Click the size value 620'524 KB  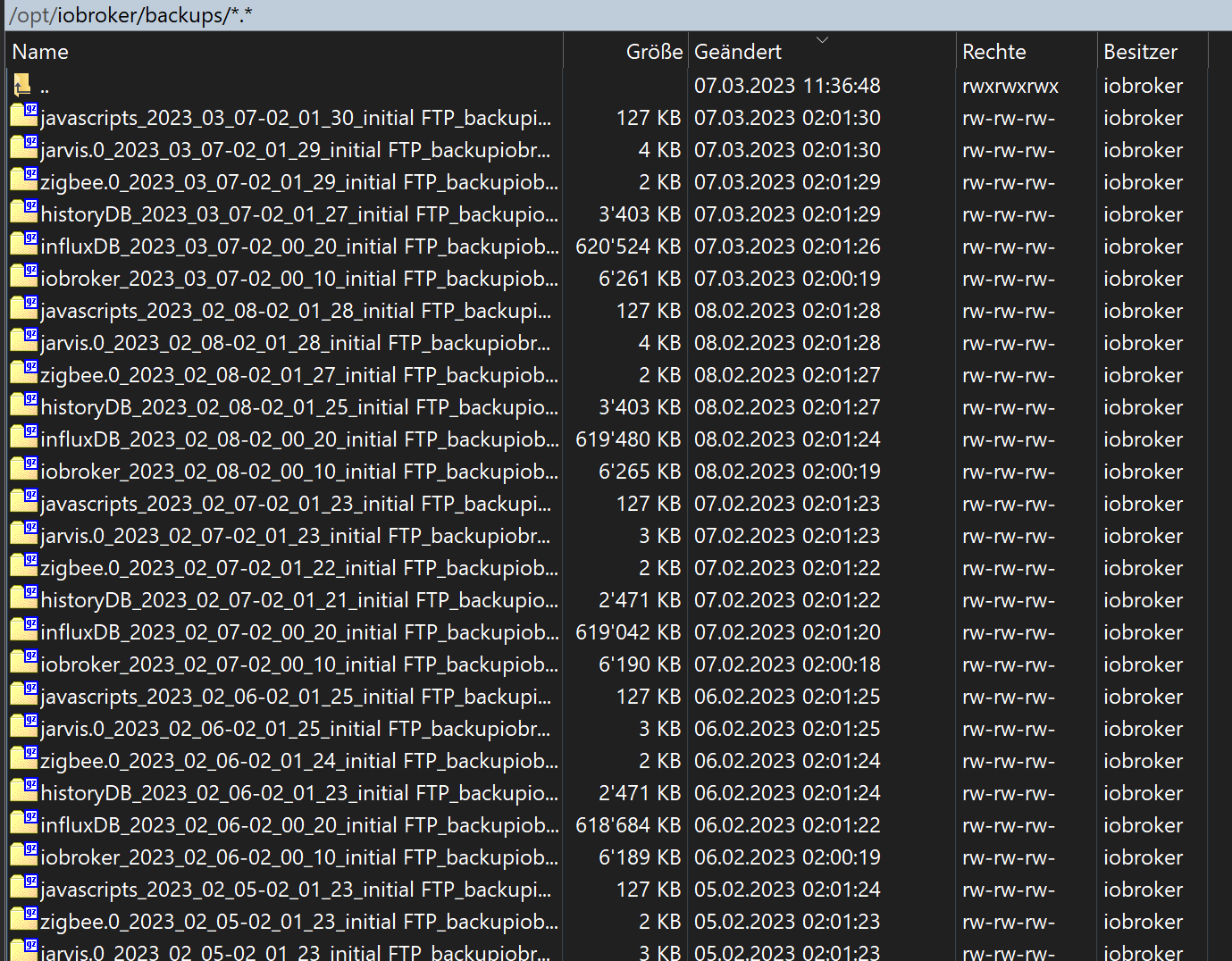coord(628,247)
